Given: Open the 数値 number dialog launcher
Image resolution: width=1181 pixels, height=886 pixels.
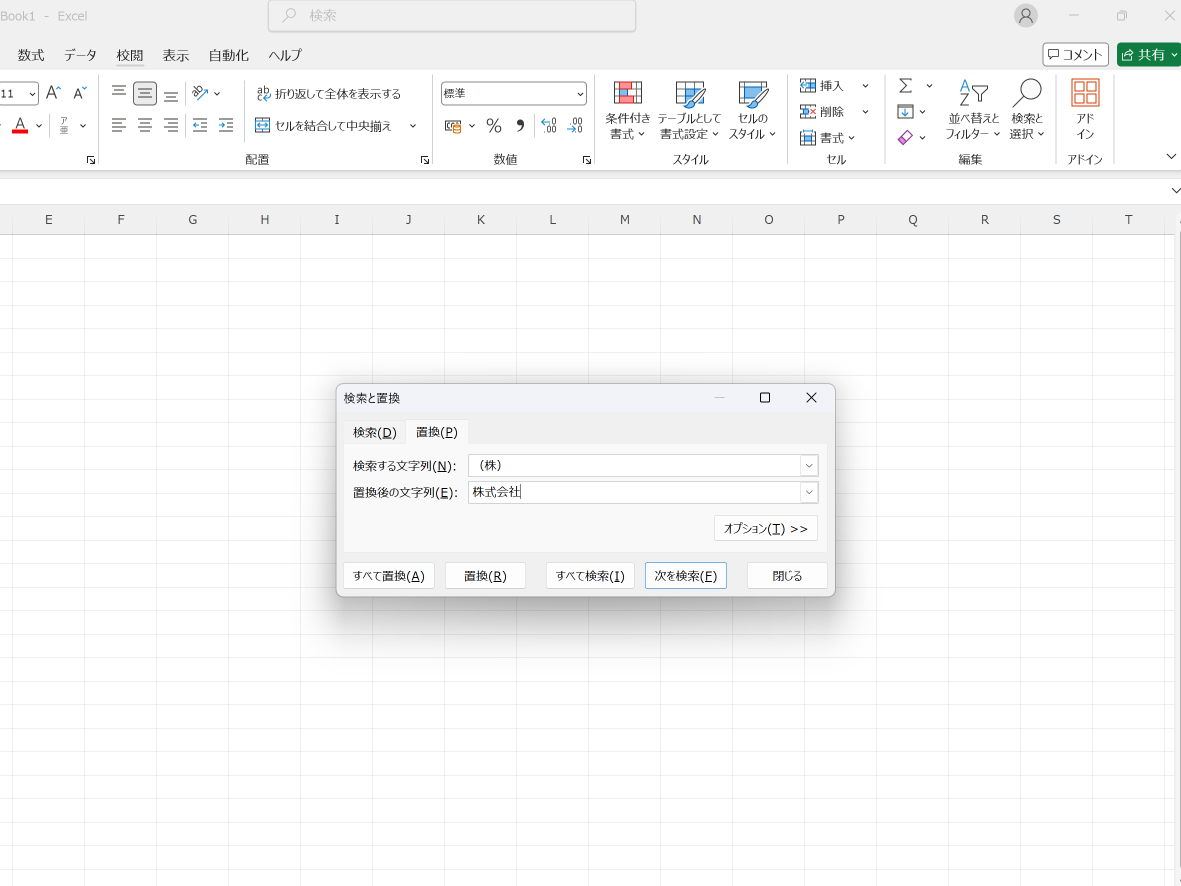Looking at the screenshot, I should [587, 160].
